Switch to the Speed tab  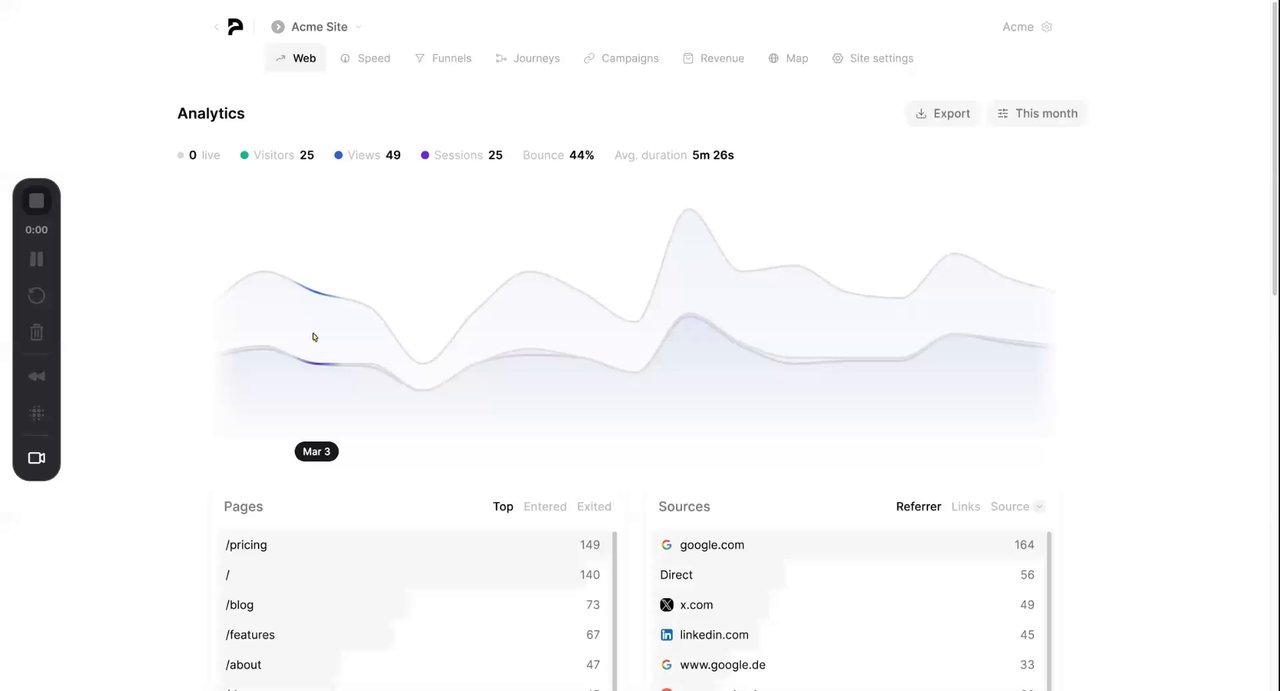365,58
